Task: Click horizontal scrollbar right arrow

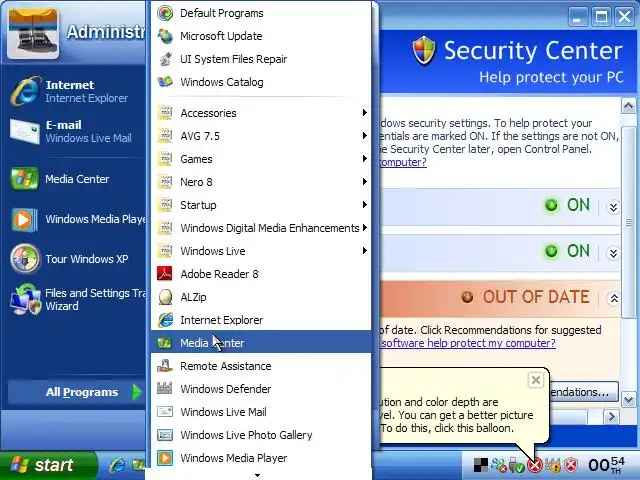Action: [x=611, y=417]
